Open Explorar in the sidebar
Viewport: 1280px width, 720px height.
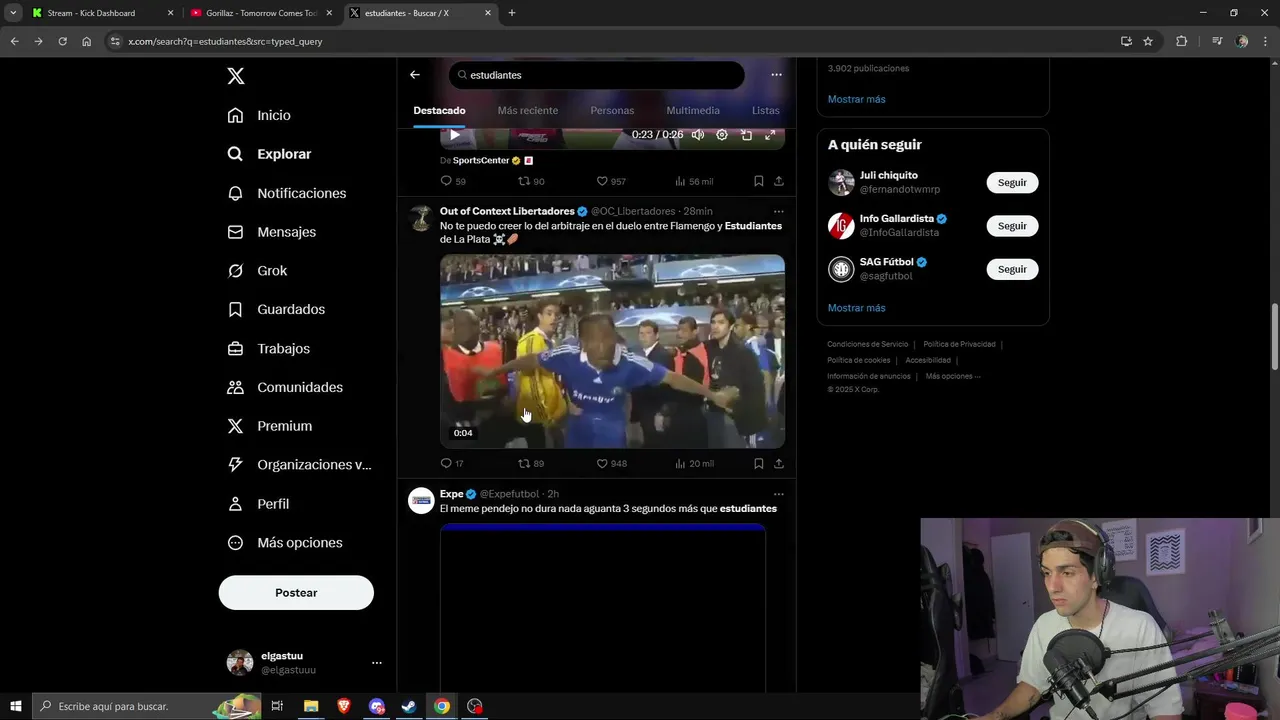tap(269, 154)
